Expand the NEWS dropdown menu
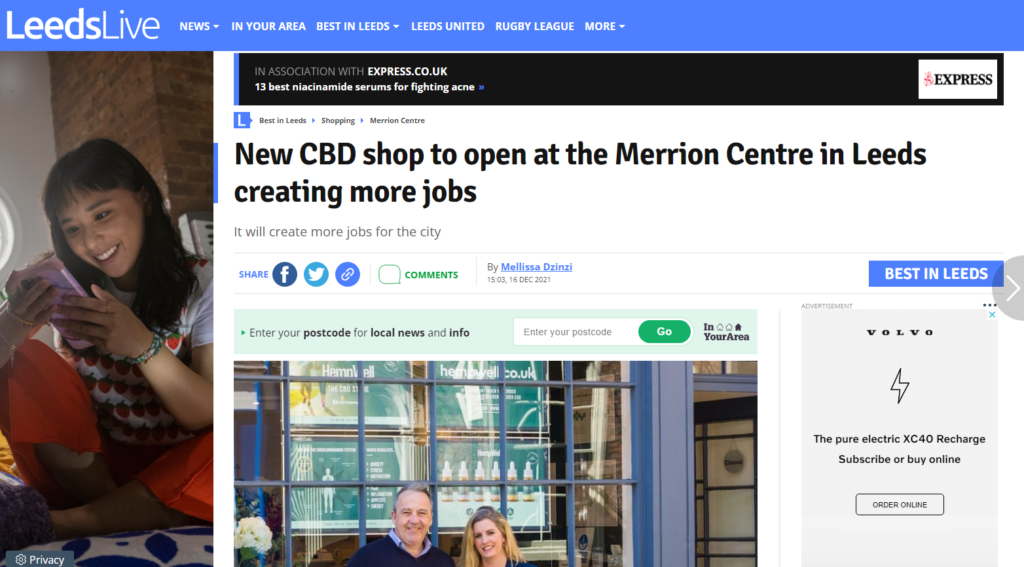Viewport: 1024px width, 567px height. pos(199,26)
